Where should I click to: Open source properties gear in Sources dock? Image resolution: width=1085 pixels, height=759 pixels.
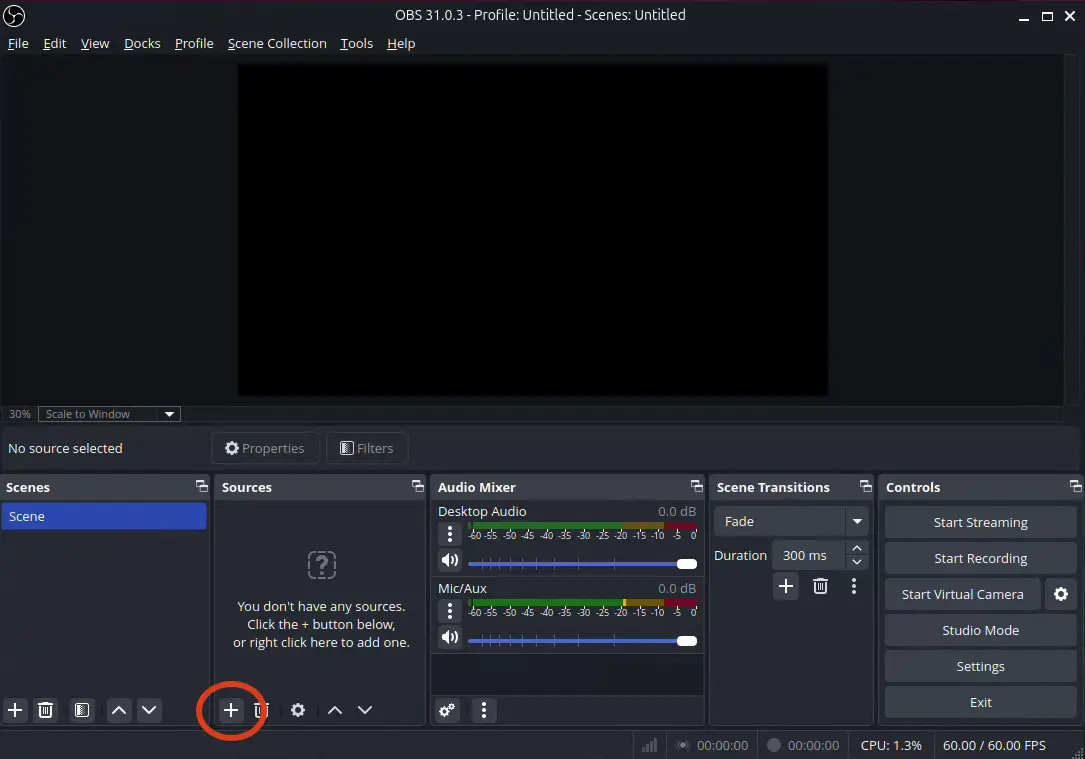298,710
